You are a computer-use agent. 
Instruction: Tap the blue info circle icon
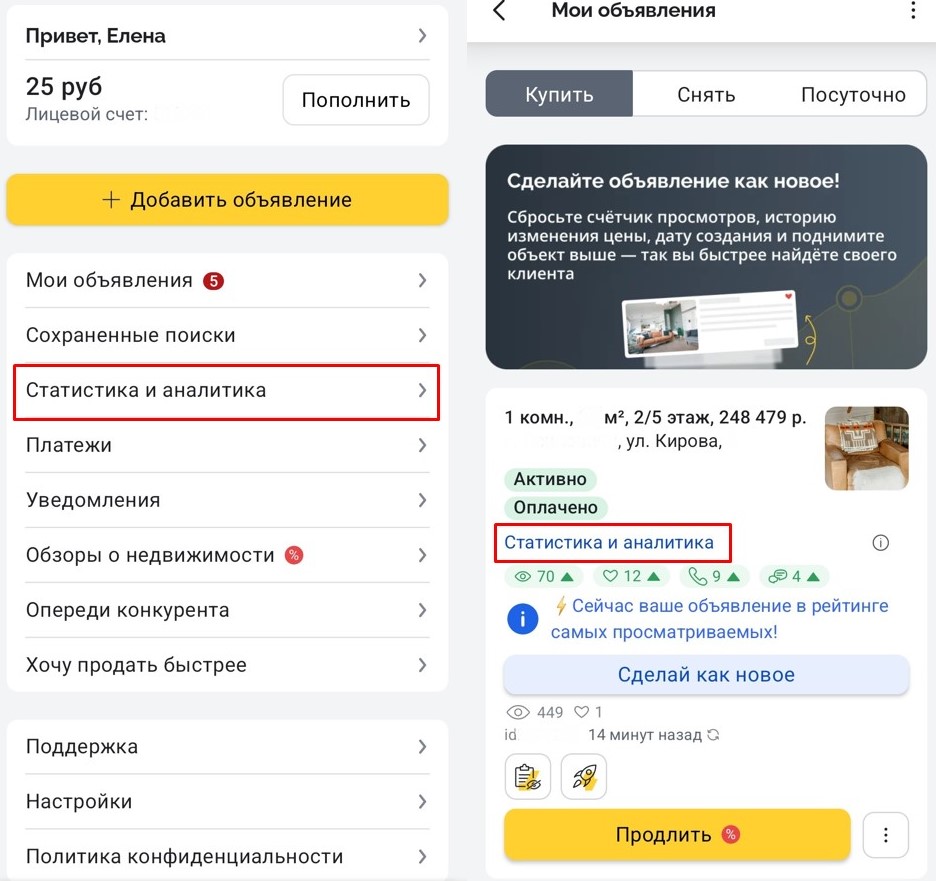tap(523, 619)
